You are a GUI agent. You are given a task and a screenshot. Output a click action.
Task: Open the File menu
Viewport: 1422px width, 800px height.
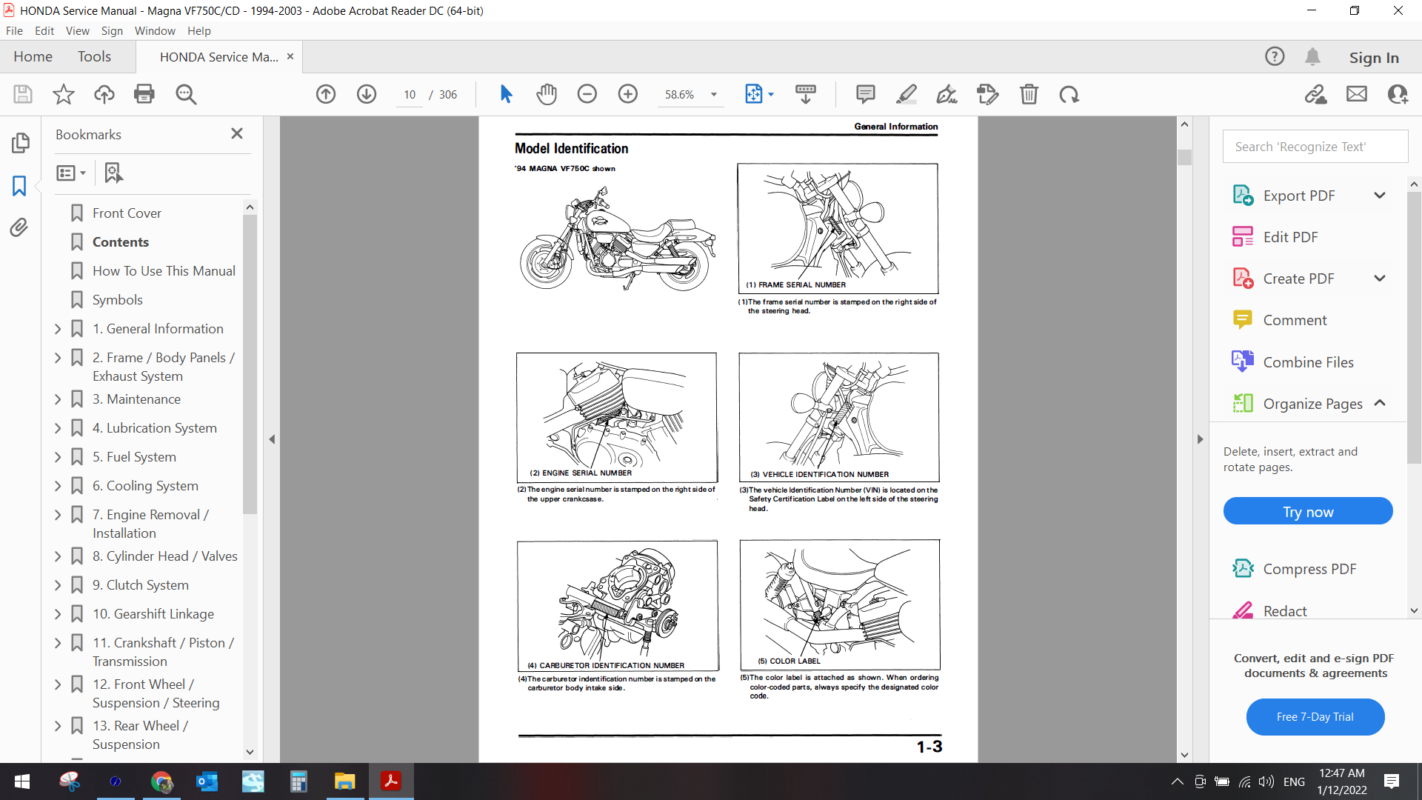tap(14, 31)
